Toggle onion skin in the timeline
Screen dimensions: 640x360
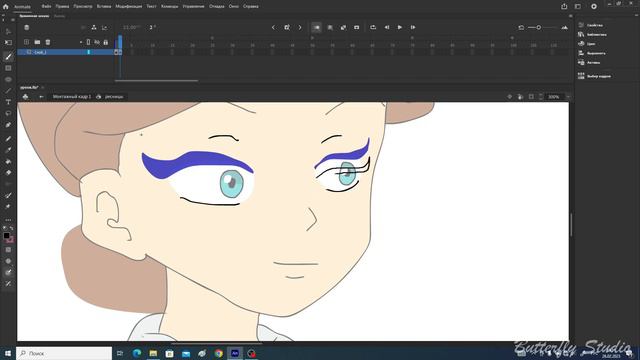(x=316, y=27)
